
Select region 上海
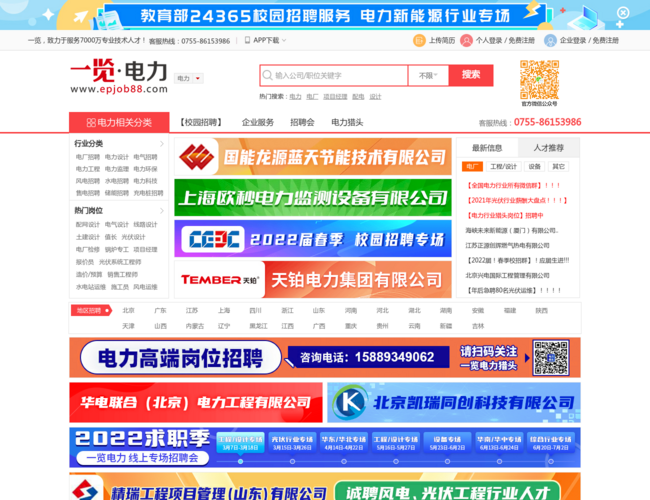[224, 311]
